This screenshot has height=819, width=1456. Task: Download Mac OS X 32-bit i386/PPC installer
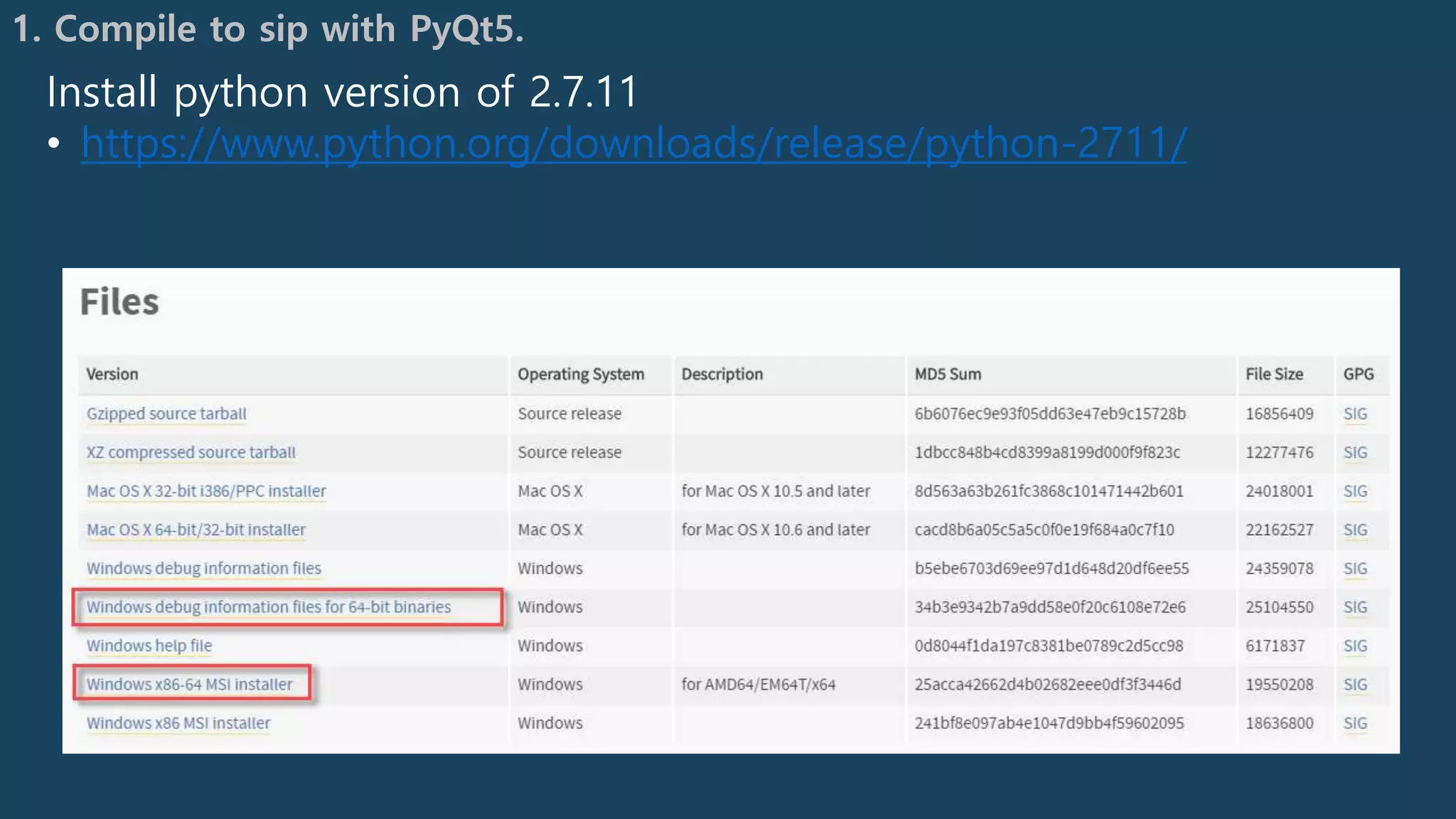pyautogui.click(x=206, y=491)
